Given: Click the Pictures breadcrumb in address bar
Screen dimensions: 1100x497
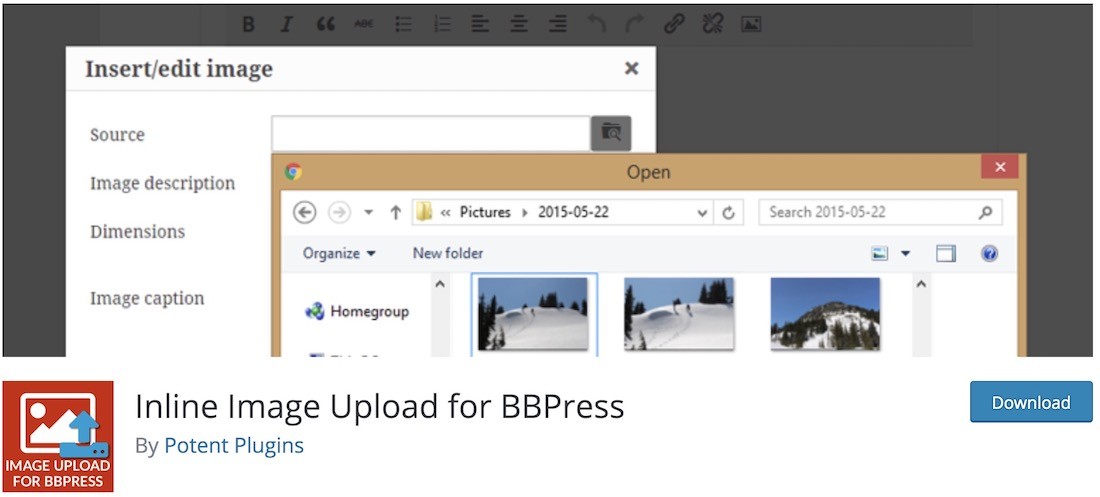Looking at the screenshot, I should 485,212.
